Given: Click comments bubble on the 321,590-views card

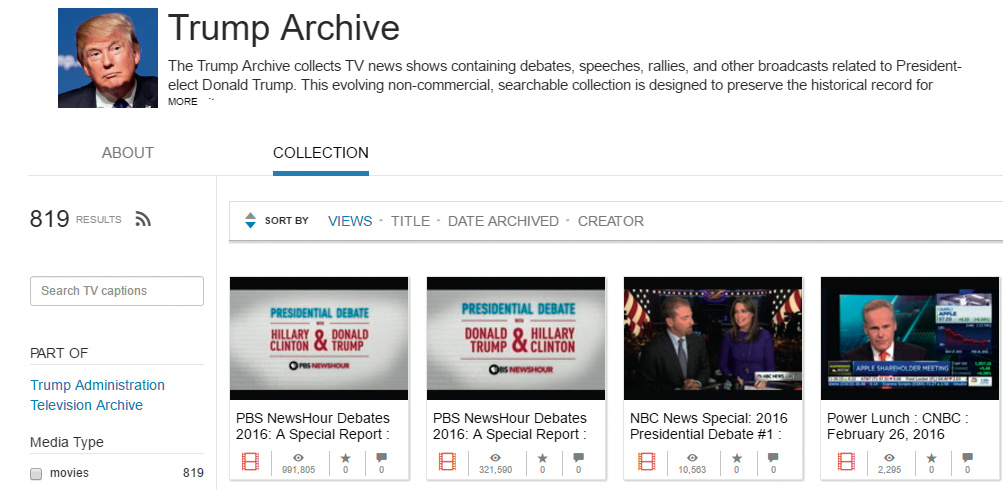Looking at the screenshot, I should (578, 457).
